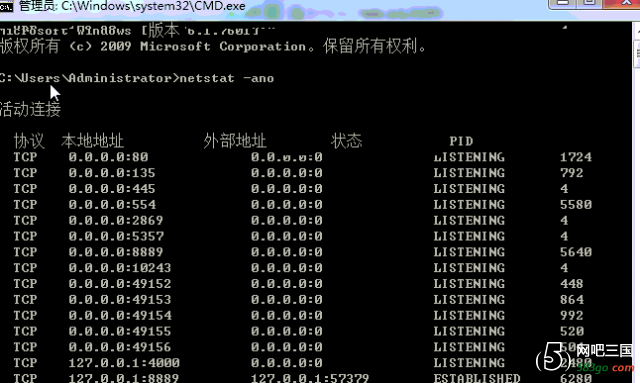Click local address 0.0.0.0:49155
The image size is (640, 383).
point(120,331)
